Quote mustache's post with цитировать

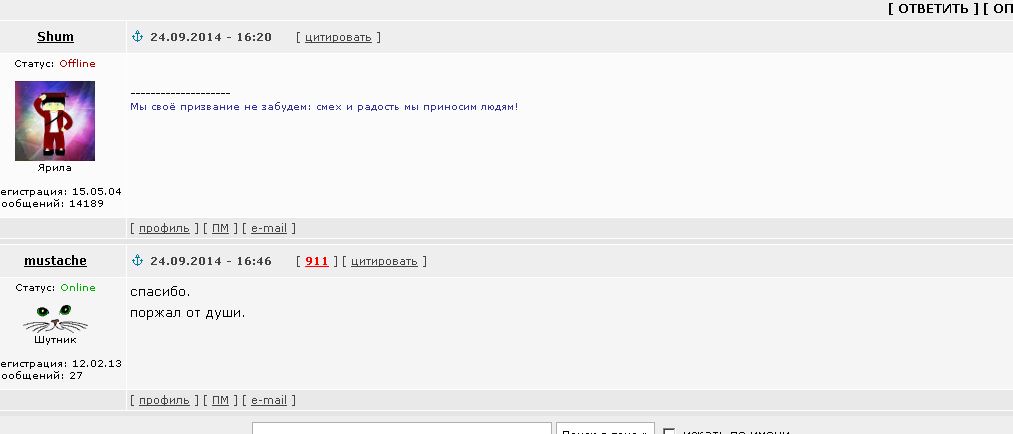tap(384, 261)
